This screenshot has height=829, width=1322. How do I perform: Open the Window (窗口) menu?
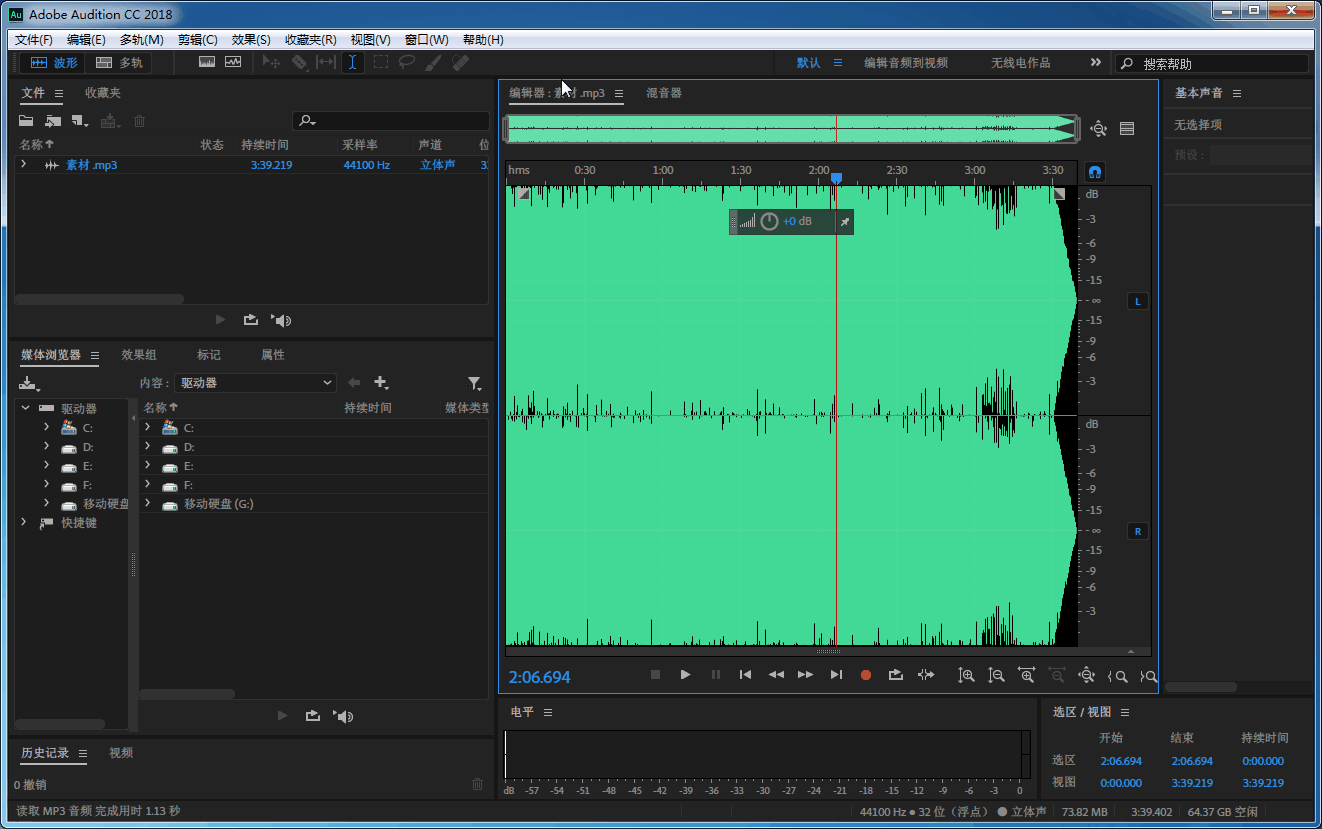coord(427,40)
